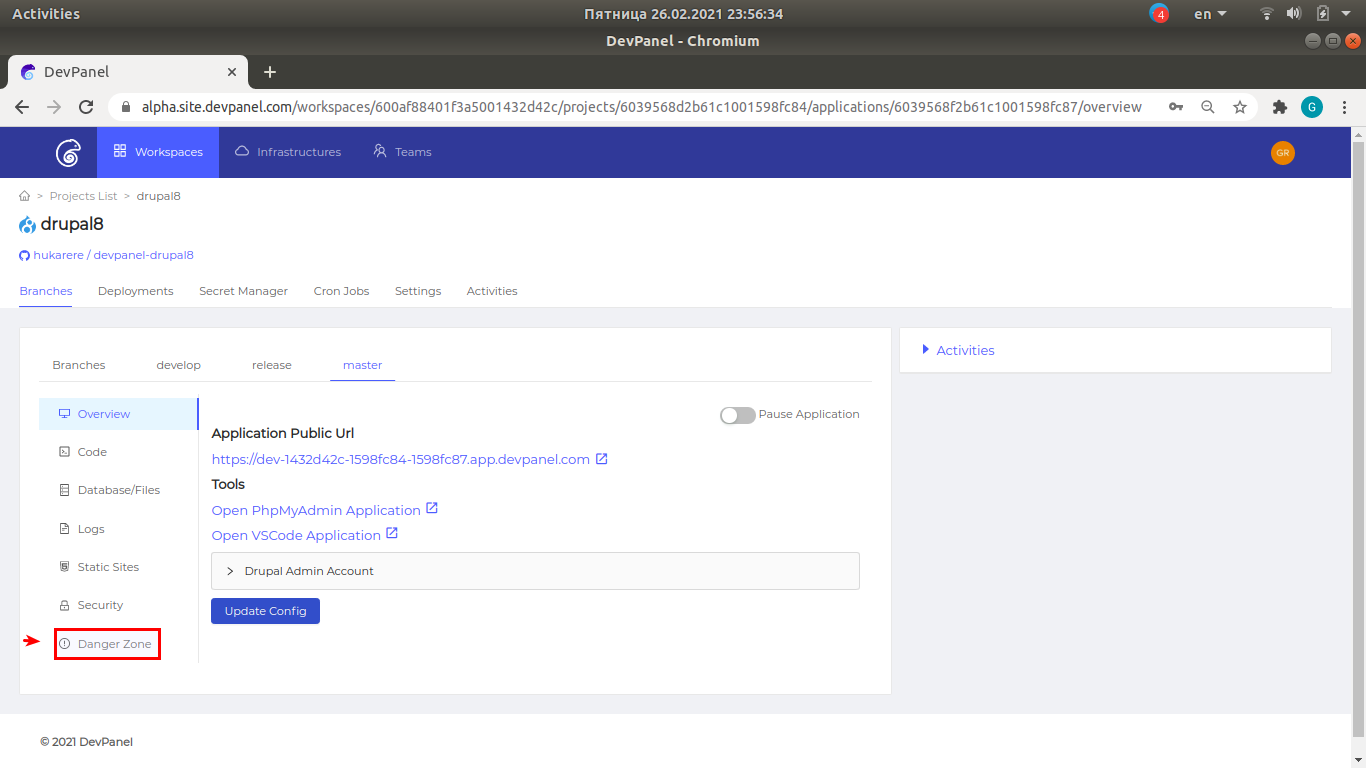Click the Update Config button

[x=265, y=611]
